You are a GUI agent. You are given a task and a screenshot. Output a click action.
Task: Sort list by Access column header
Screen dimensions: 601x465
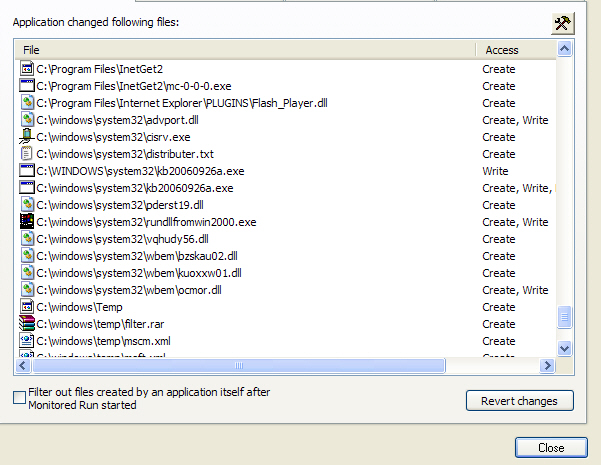point(514,49)
